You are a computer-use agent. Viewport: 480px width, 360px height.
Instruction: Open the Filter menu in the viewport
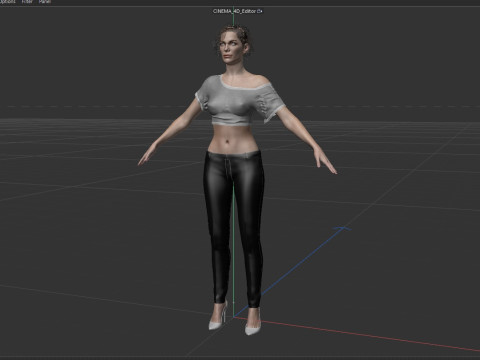[27, 2]
